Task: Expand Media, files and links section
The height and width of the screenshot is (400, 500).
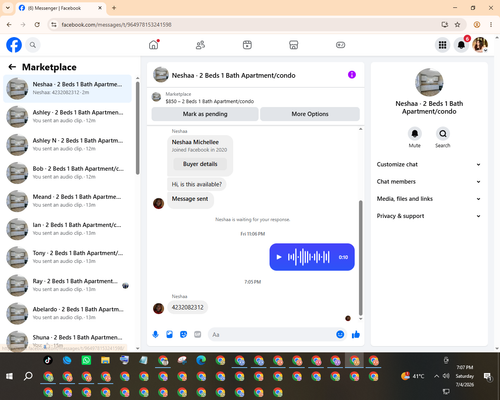Action: click(x=429, y=199)
